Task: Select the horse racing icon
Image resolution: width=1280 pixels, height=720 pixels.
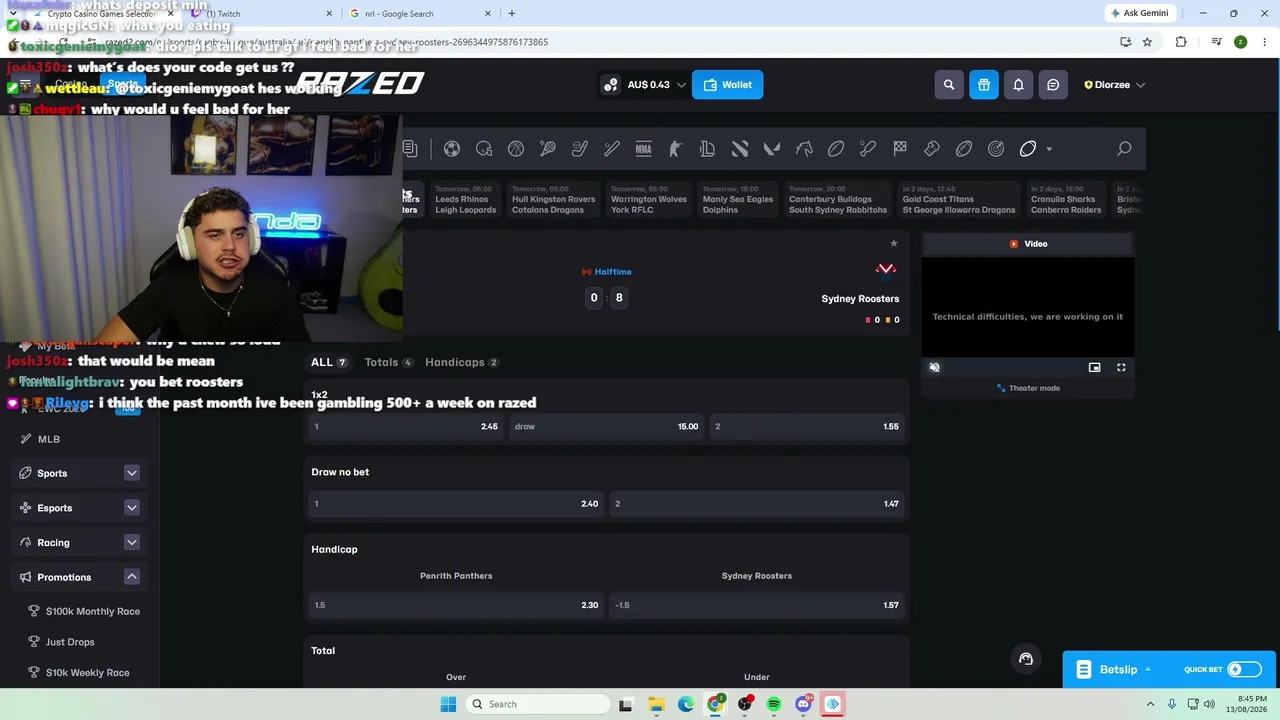Action: coord(804,149)
